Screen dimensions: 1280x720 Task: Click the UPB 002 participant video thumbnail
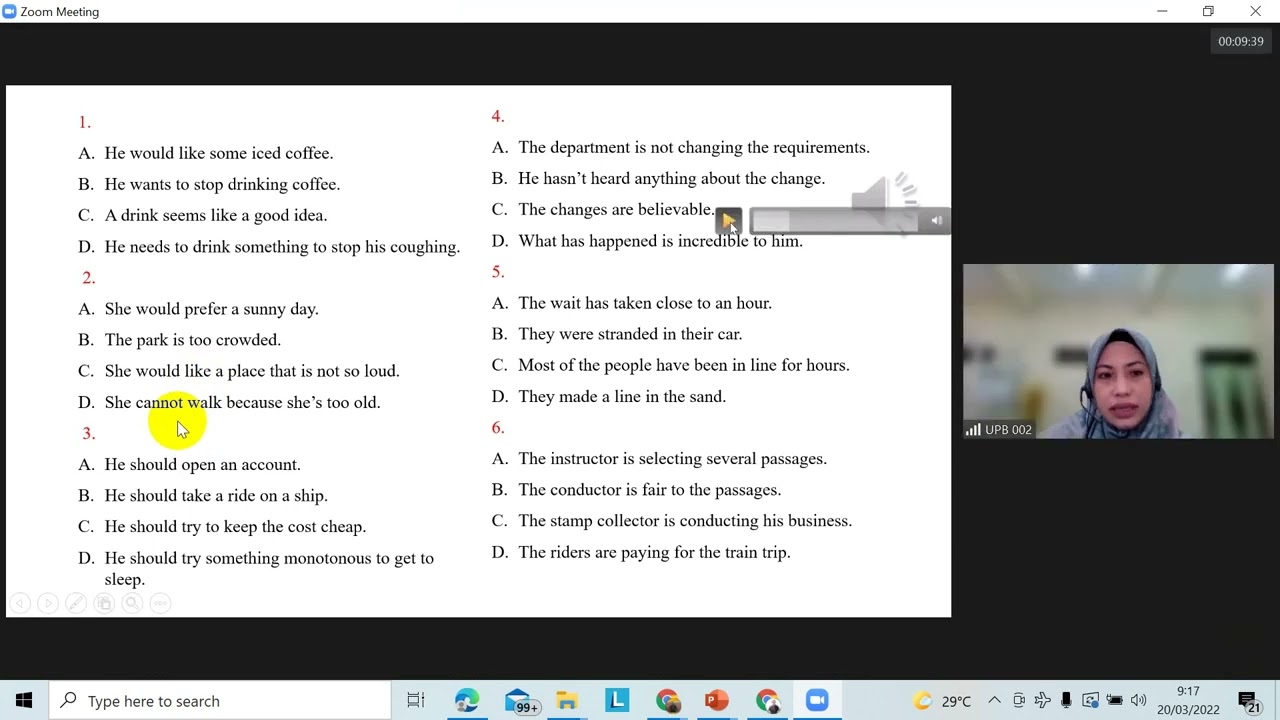click(1118, 351)
